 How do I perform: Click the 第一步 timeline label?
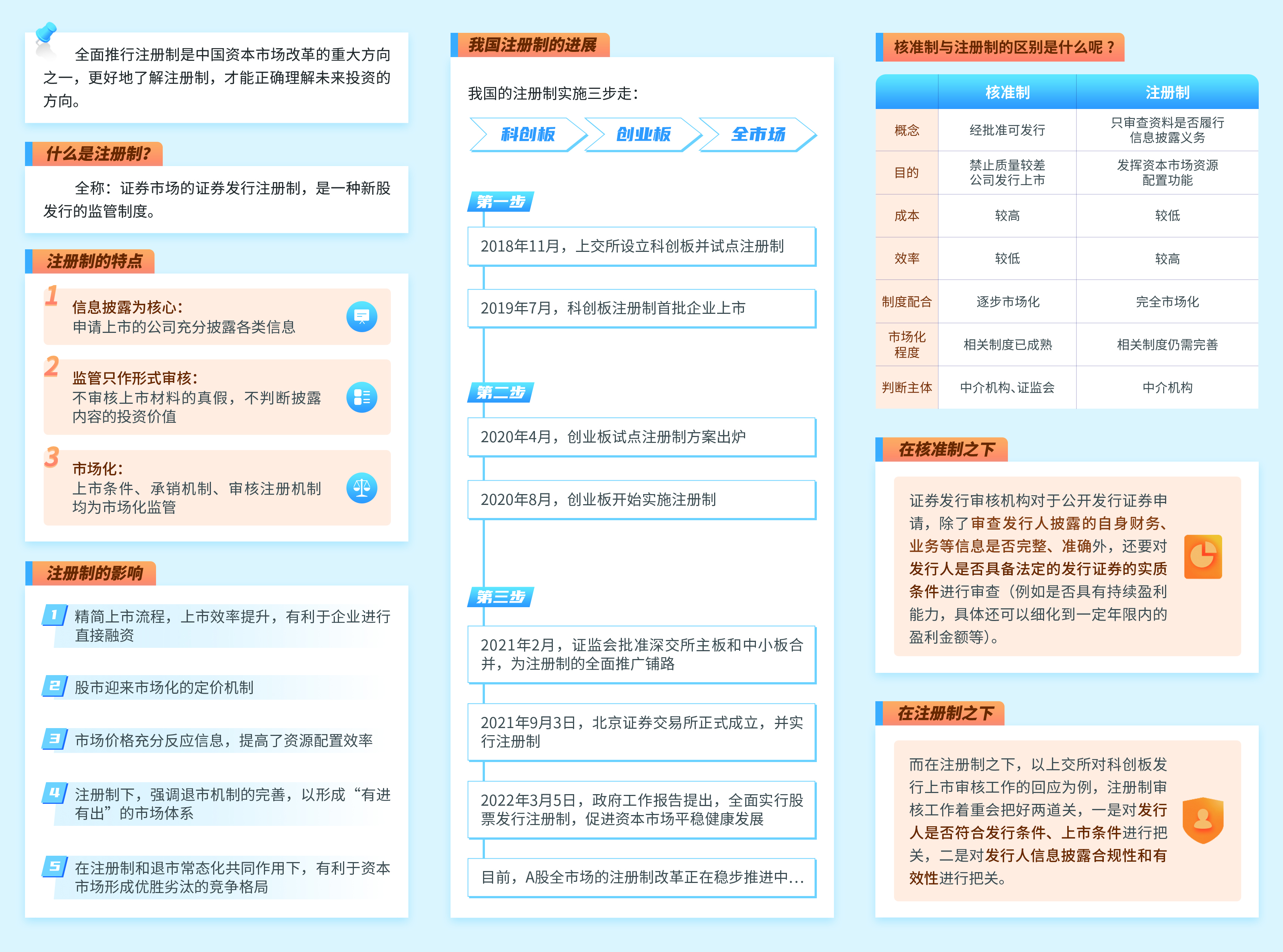coord(500,202)
